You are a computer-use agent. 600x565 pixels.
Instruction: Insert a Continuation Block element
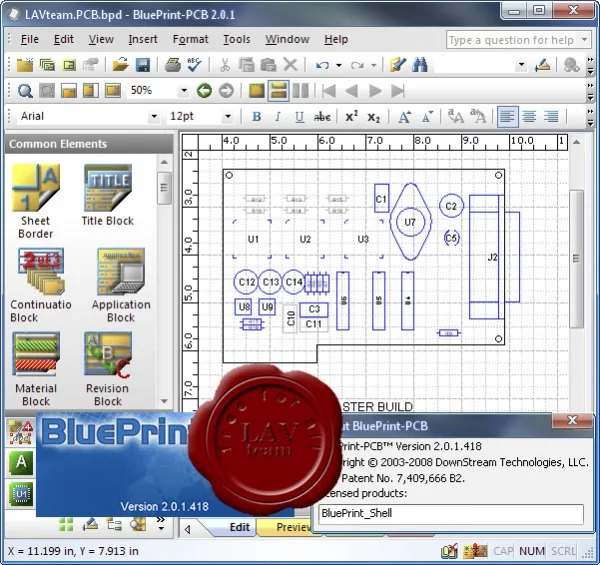(x=40, y=285)
